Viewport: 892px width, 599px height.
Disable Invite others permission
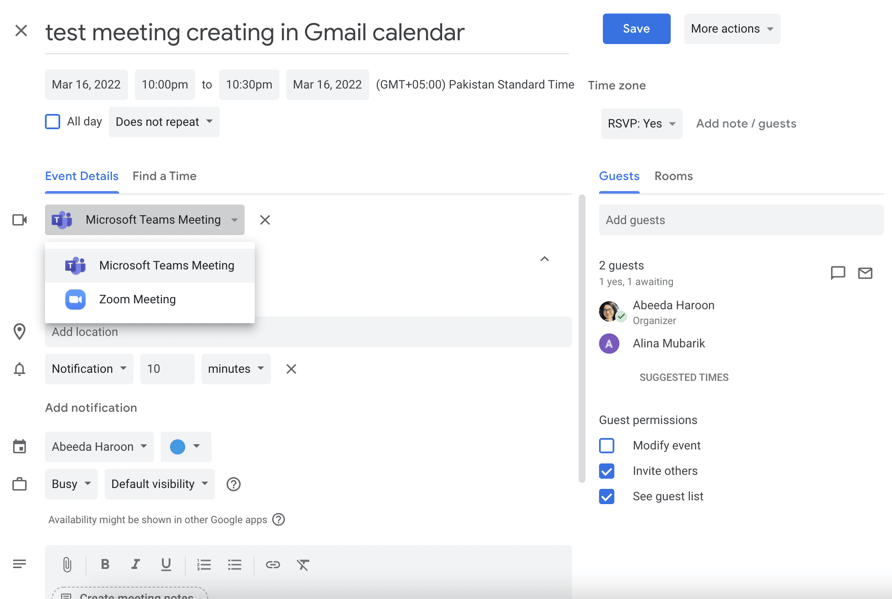(606, 470)
